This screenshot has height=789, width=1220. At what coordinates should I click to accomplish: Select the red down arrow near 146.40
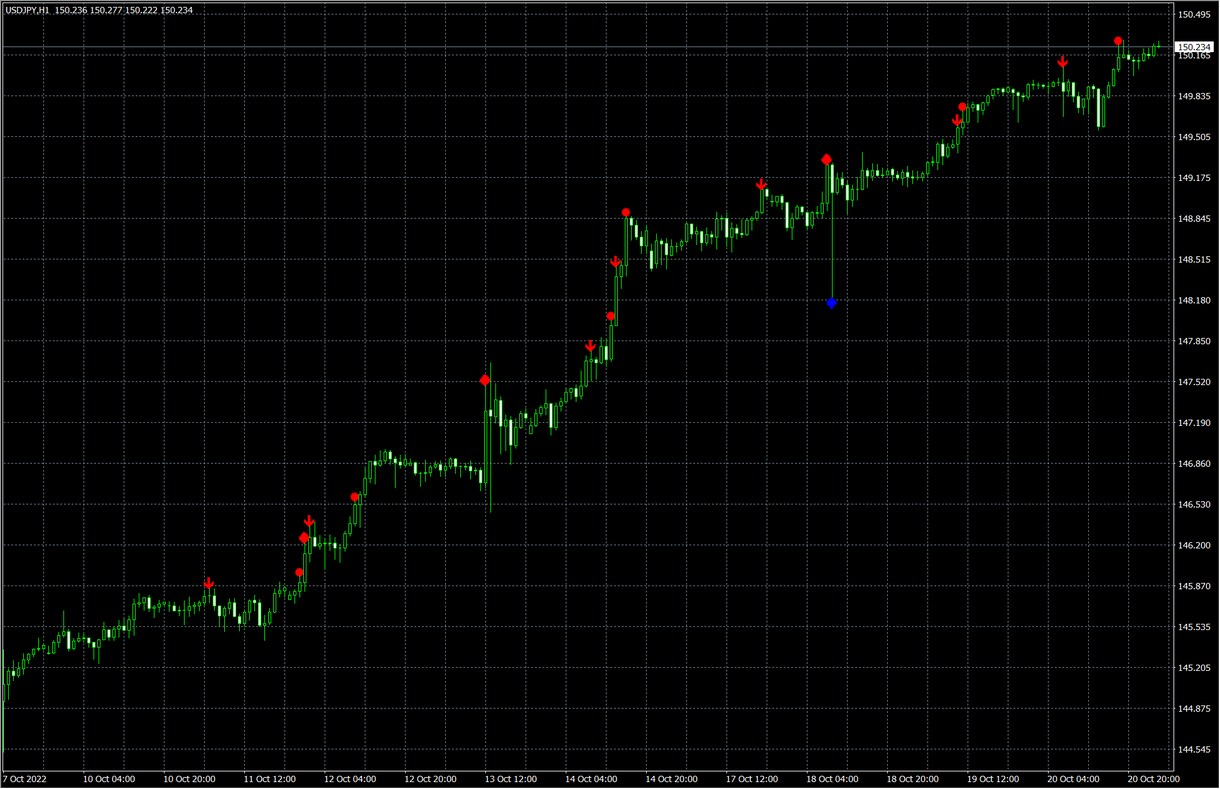(x=309, y=521)
